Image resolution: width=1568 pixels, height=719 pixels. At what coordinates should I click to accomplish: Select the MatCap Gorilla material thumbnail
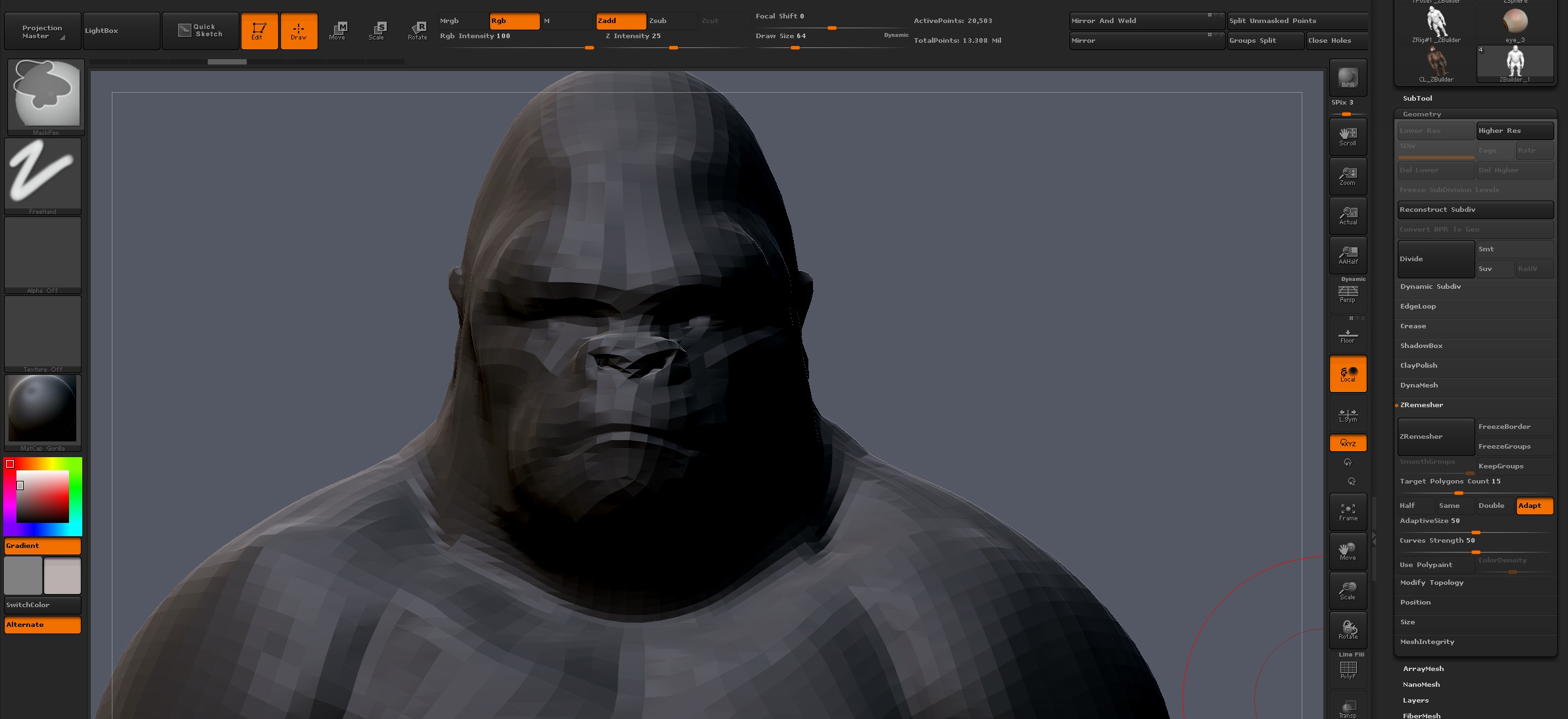tap(43, 409)
